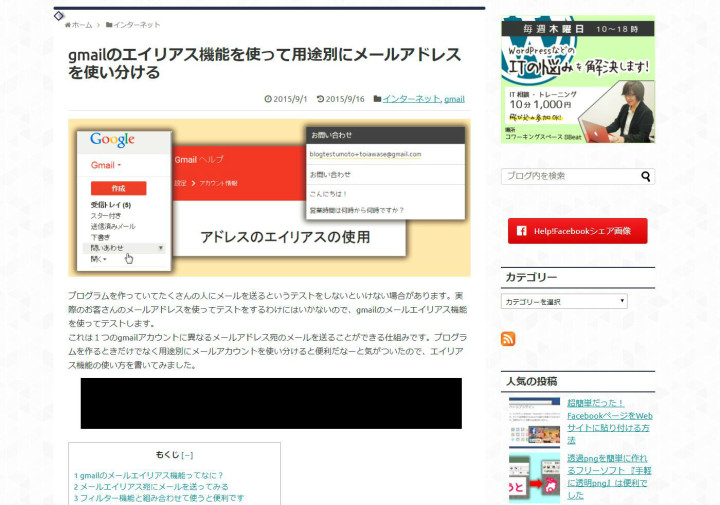Click the folder icon before the category links
Image resolution: width=720 pixels, height=505 pixels.
377,99
